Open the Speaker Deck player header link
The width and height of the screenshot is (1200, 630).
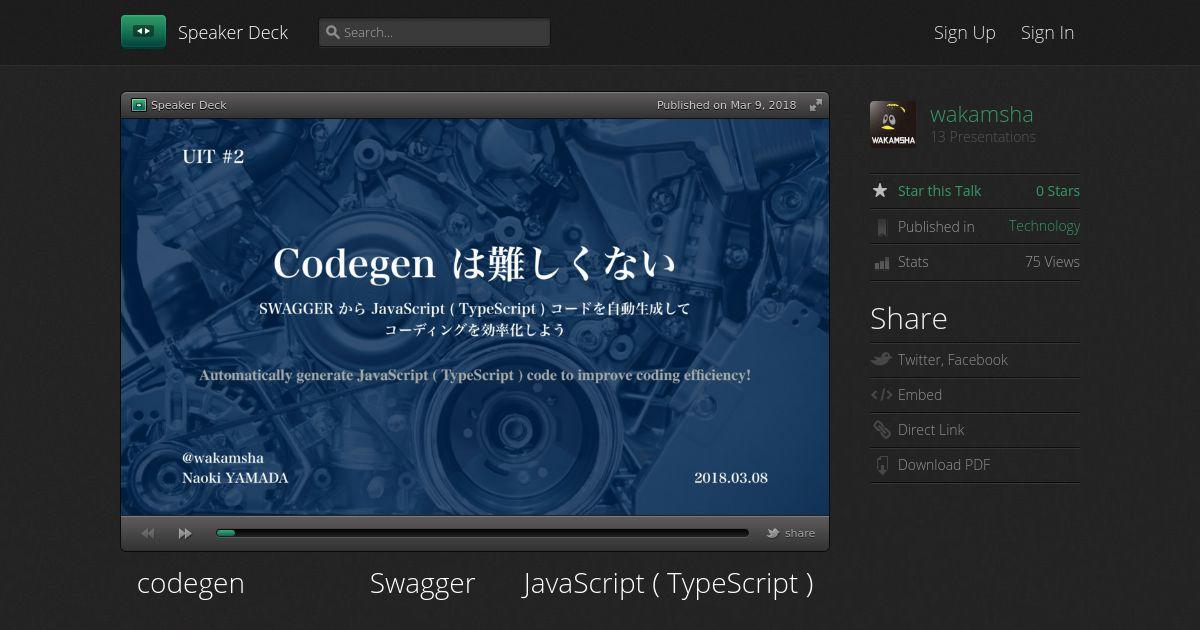pyautogui.click(x=189, y=105)
